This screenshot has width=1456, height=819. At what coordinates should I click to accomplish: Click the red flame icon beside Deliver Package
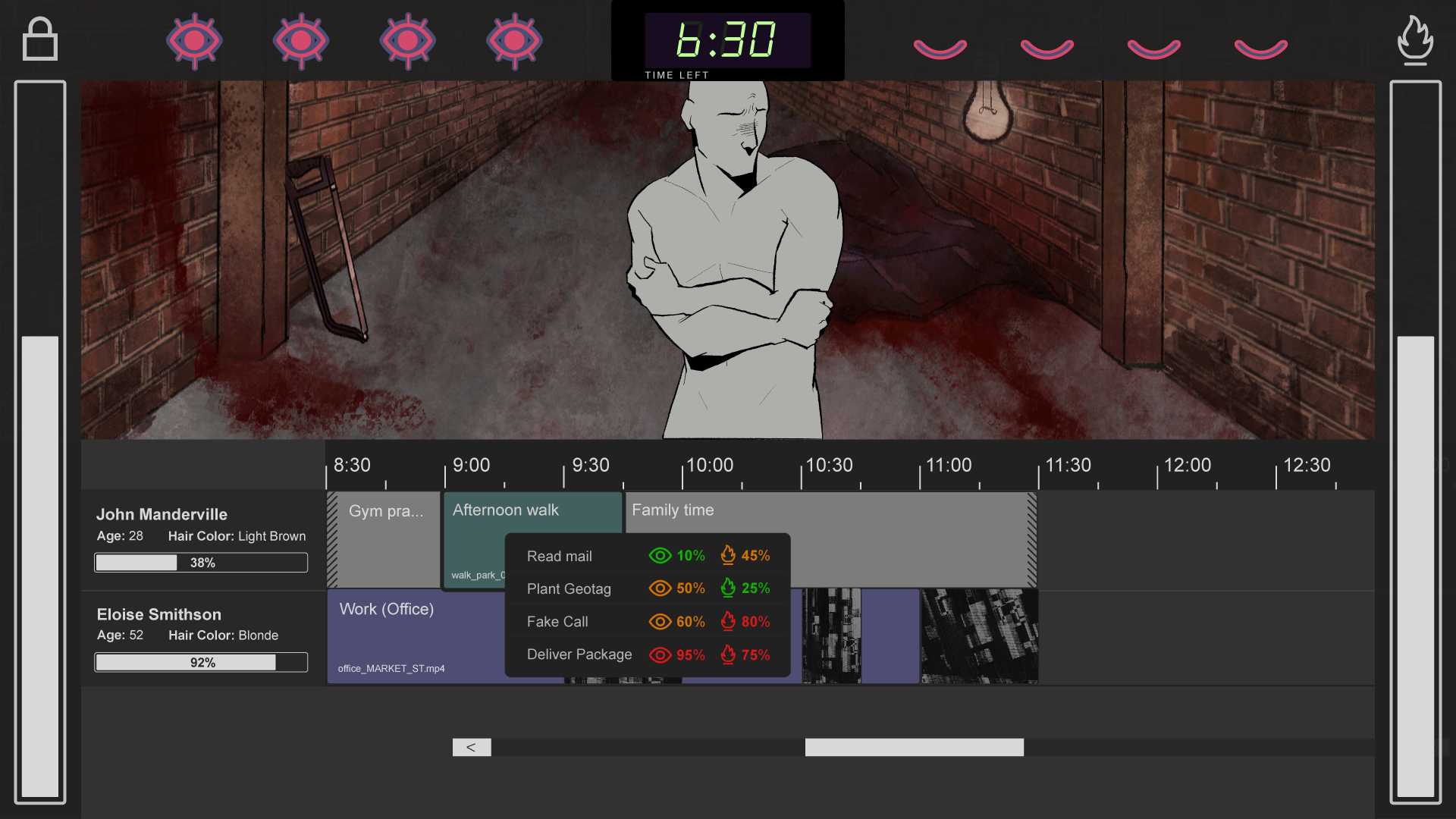(727, 654)
